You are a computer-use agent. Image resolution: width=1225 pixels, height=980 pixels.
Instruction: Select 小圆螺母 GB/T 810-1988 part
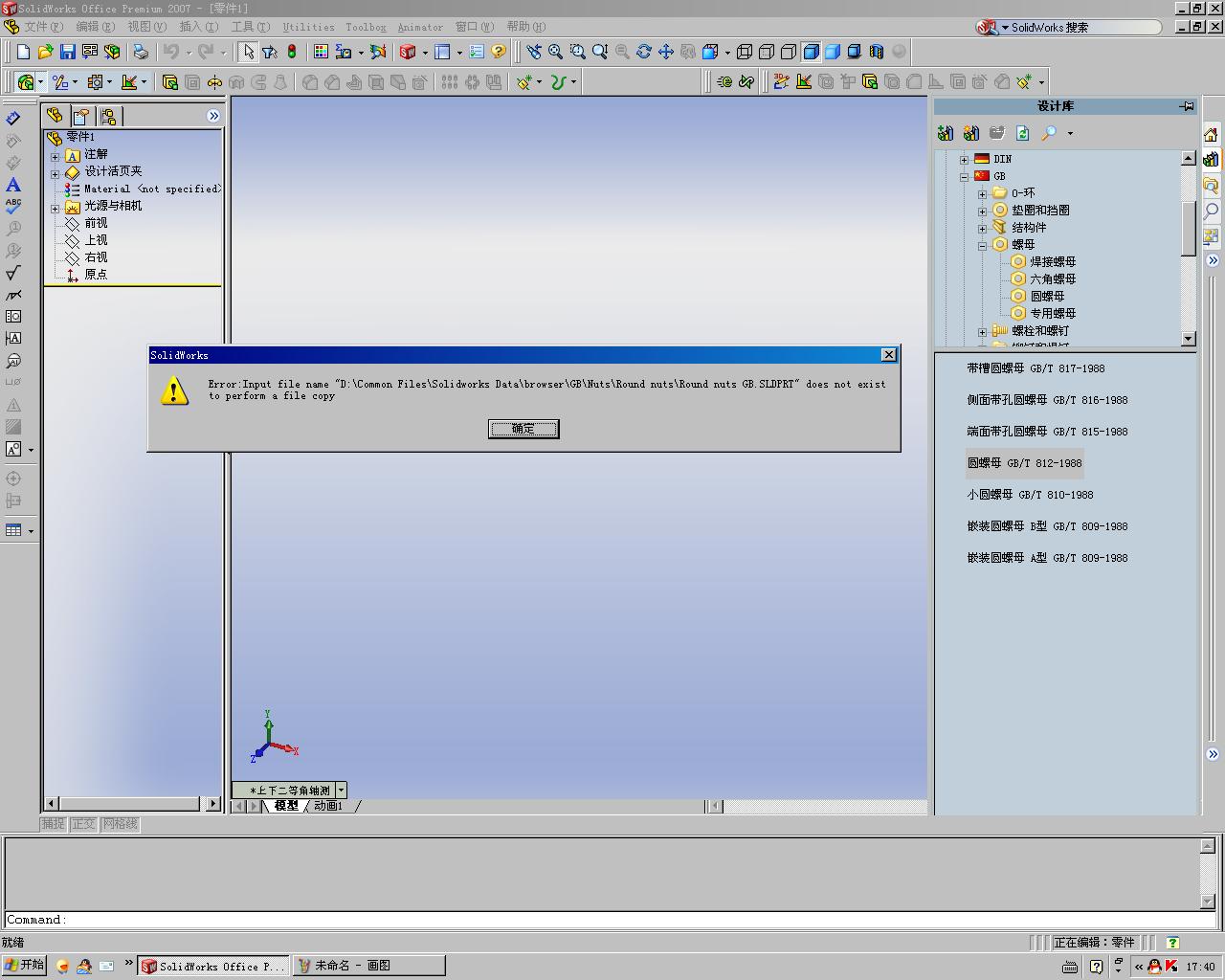click(x=1030, y=495)
